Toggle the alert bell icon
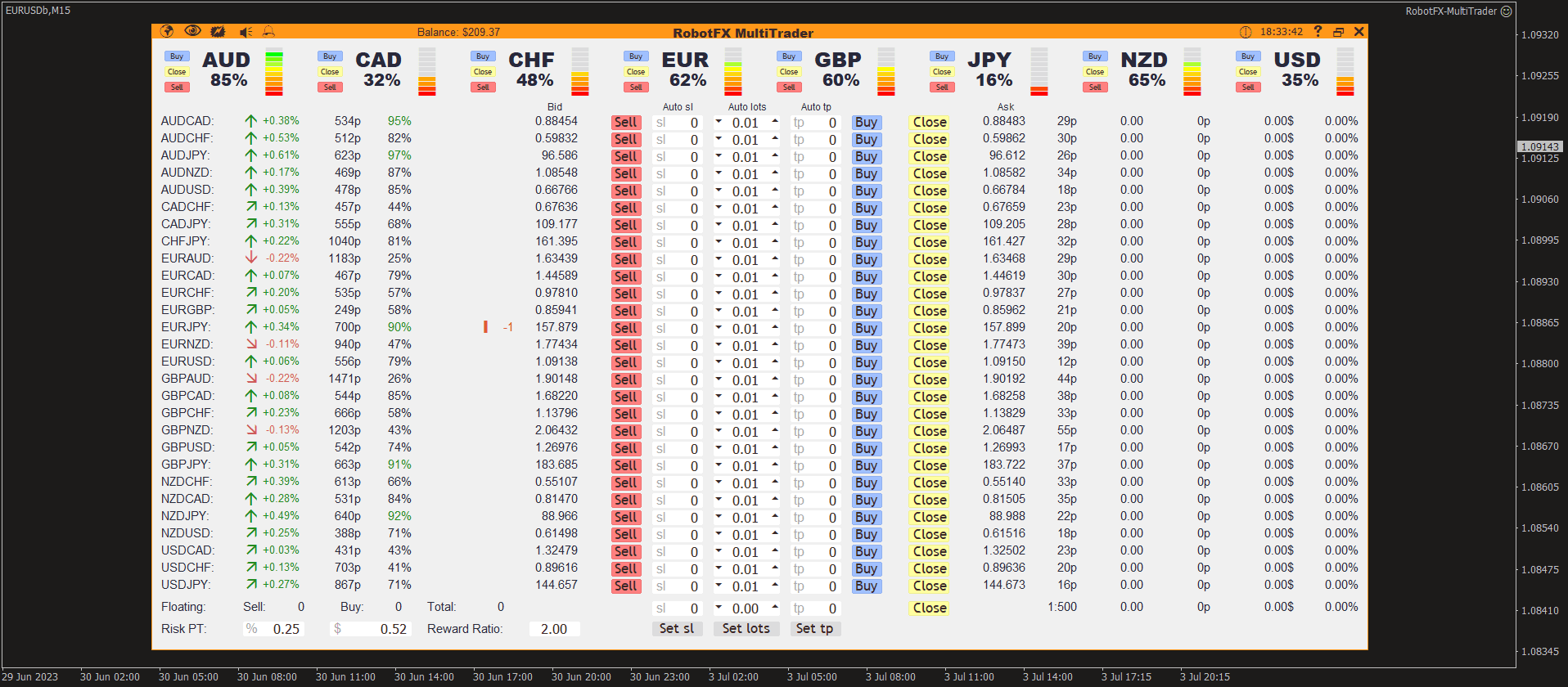The image size is (1568, 687). point(268,31)
